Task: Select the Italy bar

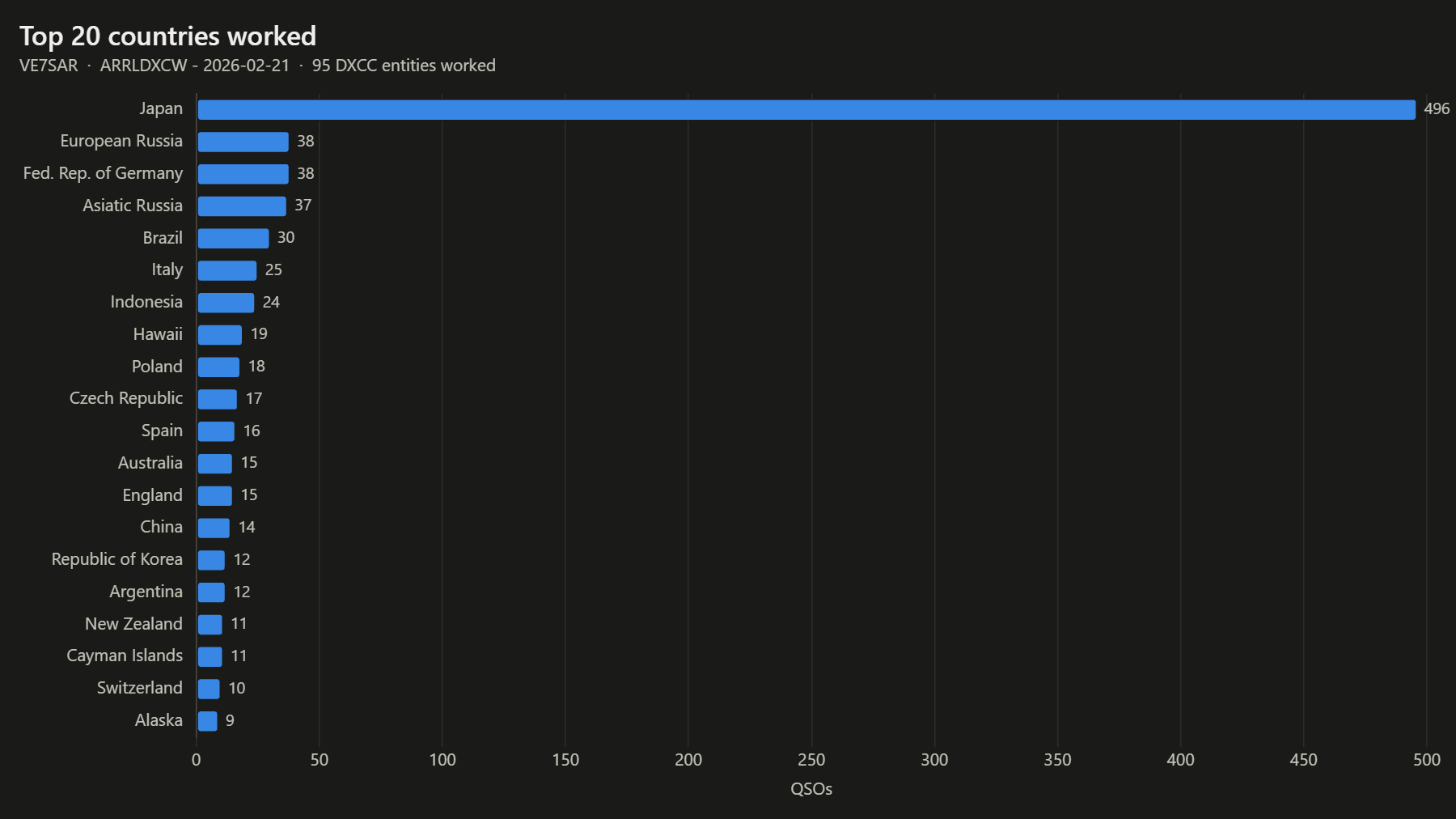Action: pos(227,270)
